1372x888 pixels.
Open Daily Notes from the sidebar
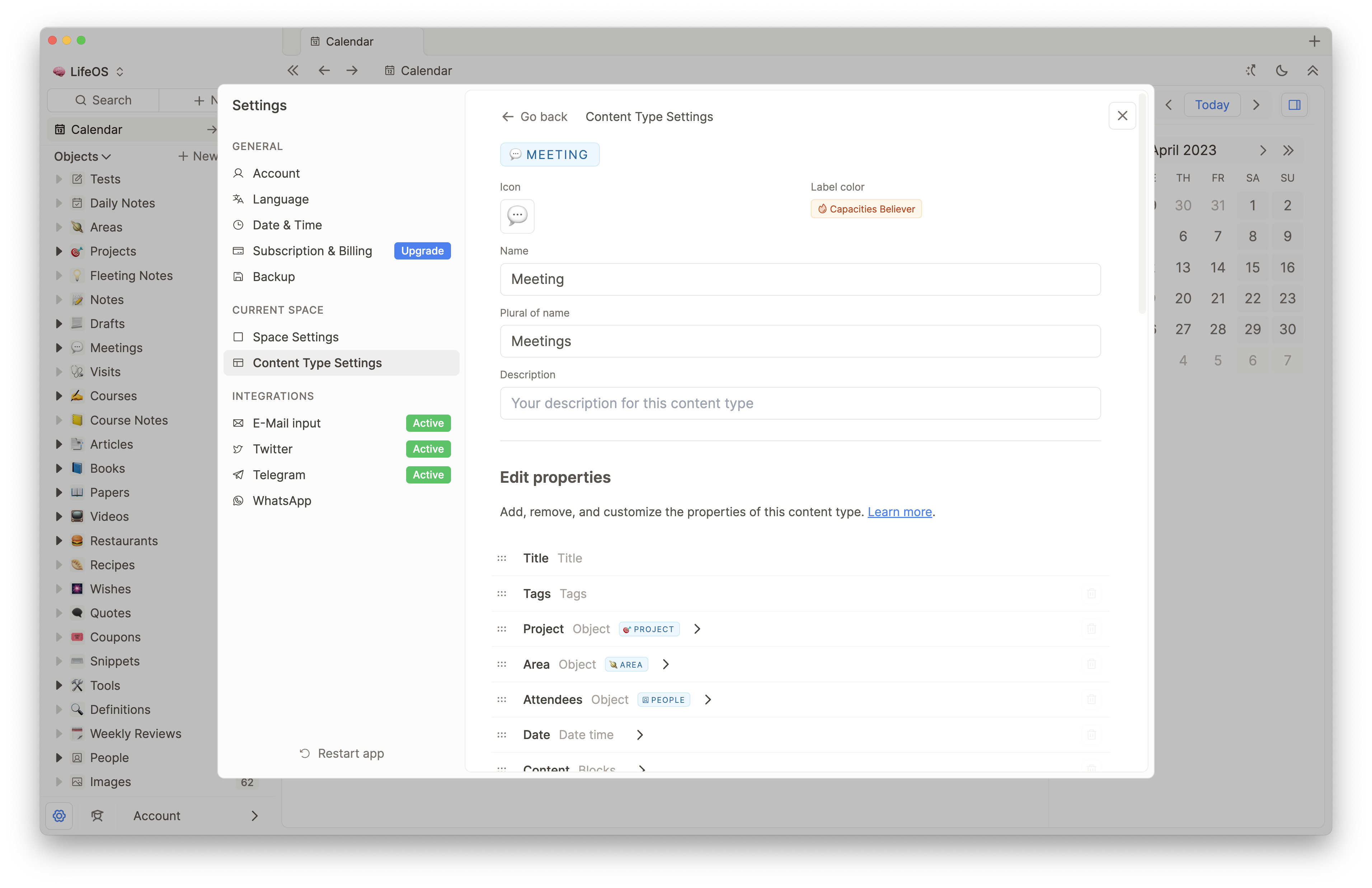coord(123,203)
